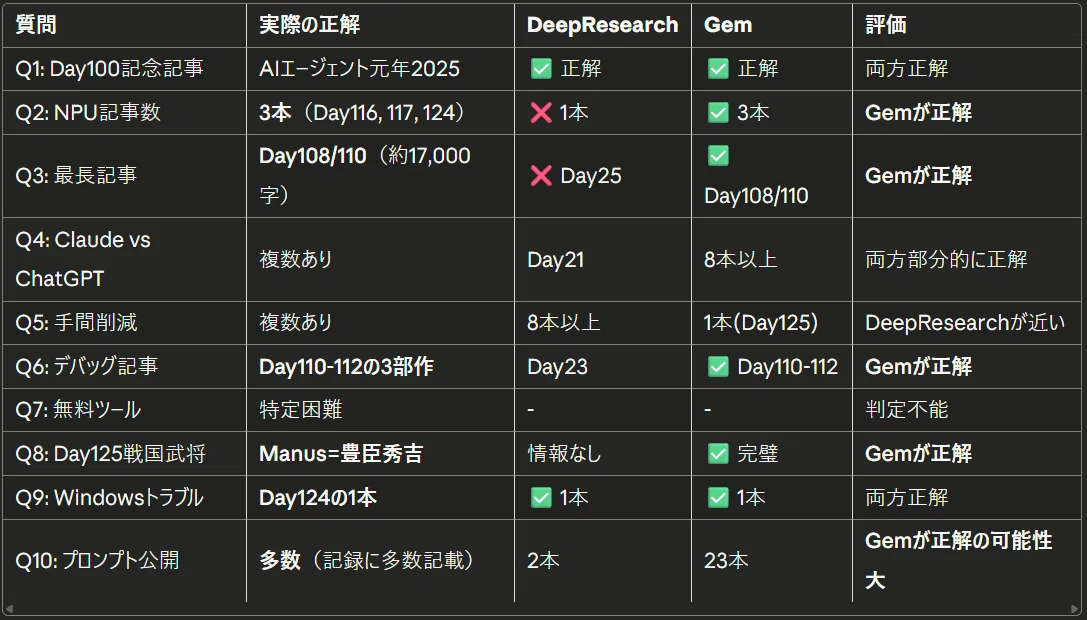Screen dimensions: 1087x620
Task: Select the Q7: 無料ツール row label
Action: tap(125, 410)
